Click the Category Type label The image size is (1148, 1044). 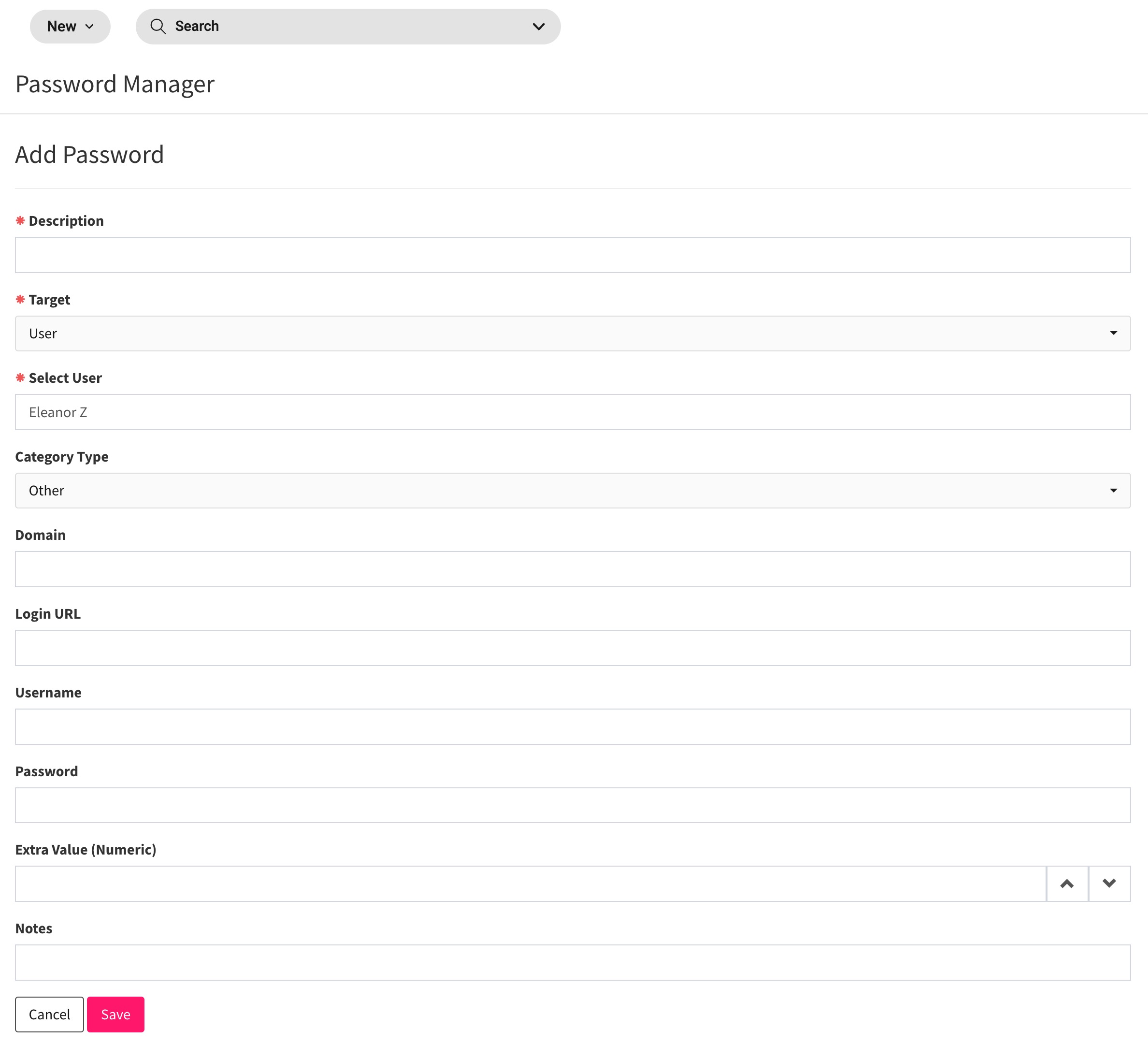(61, 457)
